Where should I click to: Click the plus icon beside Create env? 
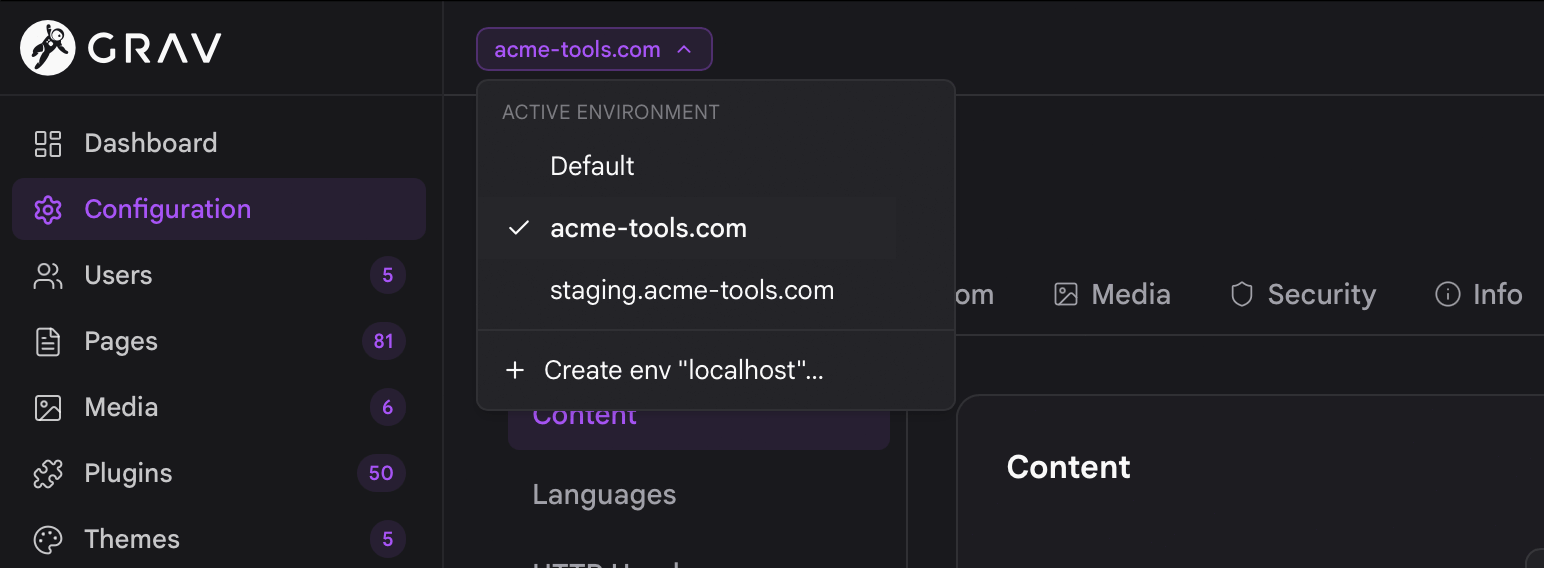tap(515, 370)
